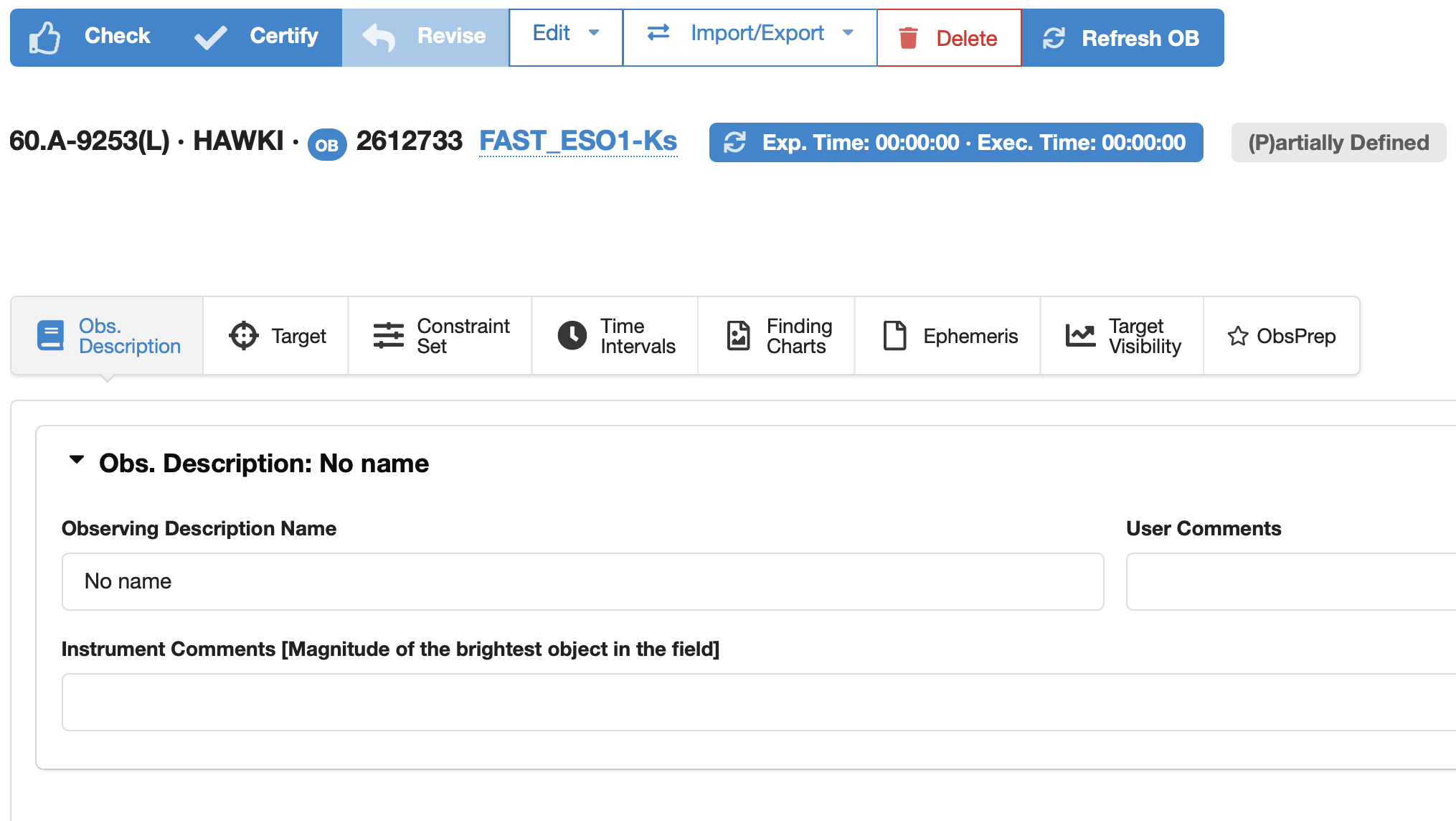Switch to the Finding Charts tab
This screenshot has width=1456, height=821.
tap(777, 336)
